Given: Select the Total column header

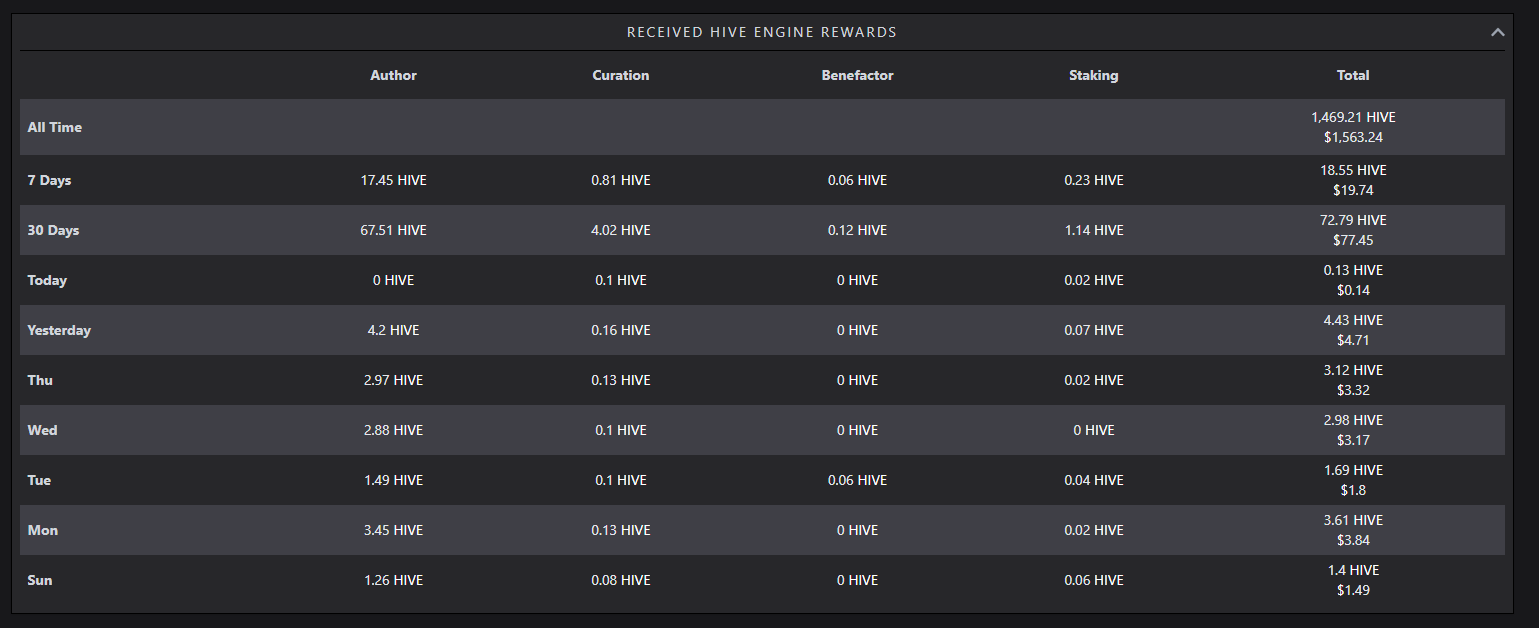Looking at the screenshot, I should 1353,75.
